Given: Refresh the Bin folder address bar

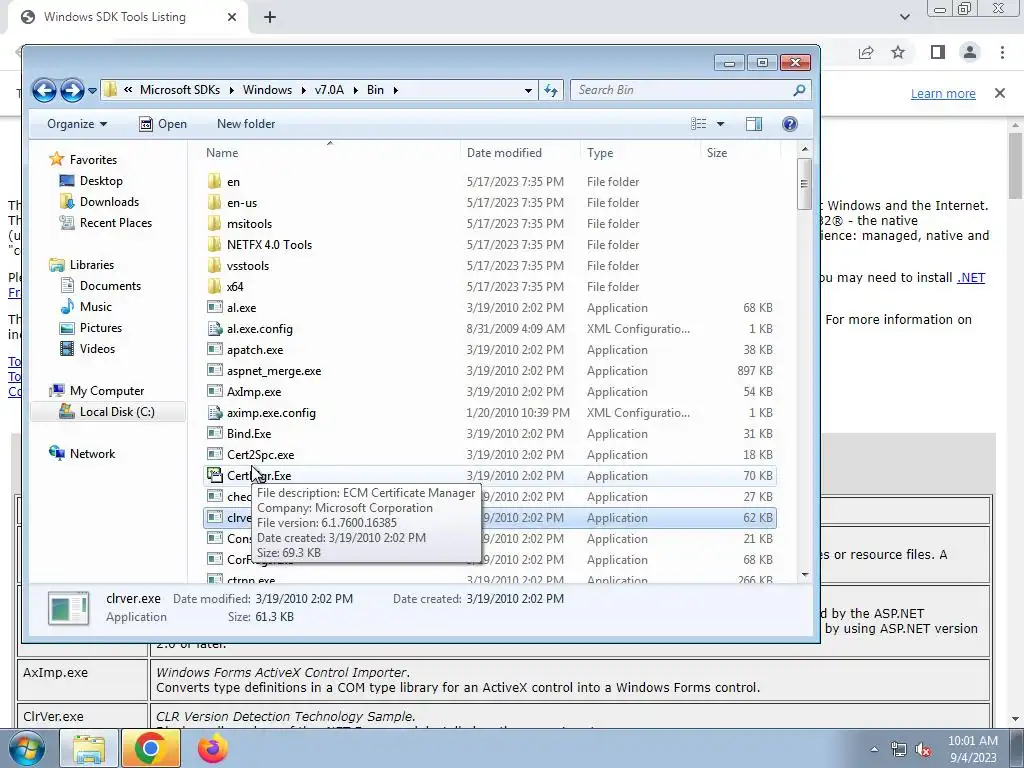Looking at the screenshot, I should point(551,90).
